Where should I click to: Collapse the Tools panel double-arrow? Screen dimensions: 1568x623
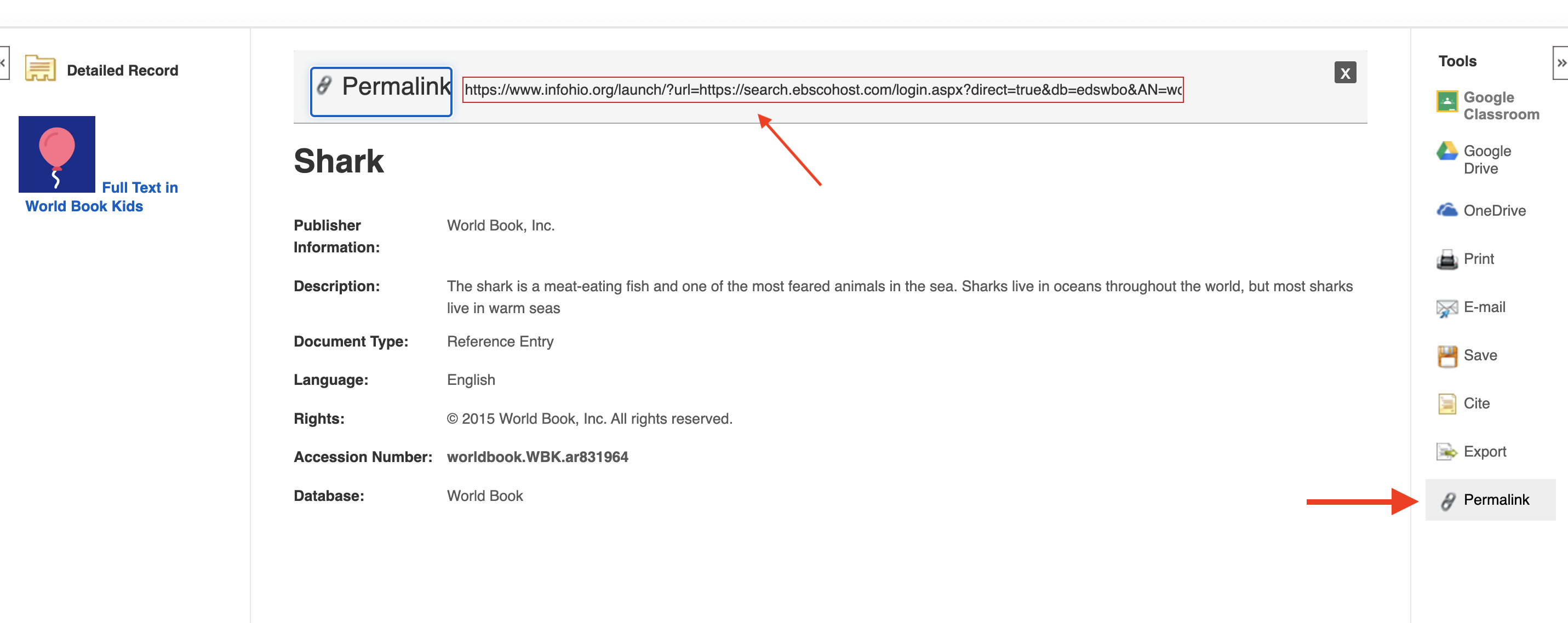(1561, 62)
